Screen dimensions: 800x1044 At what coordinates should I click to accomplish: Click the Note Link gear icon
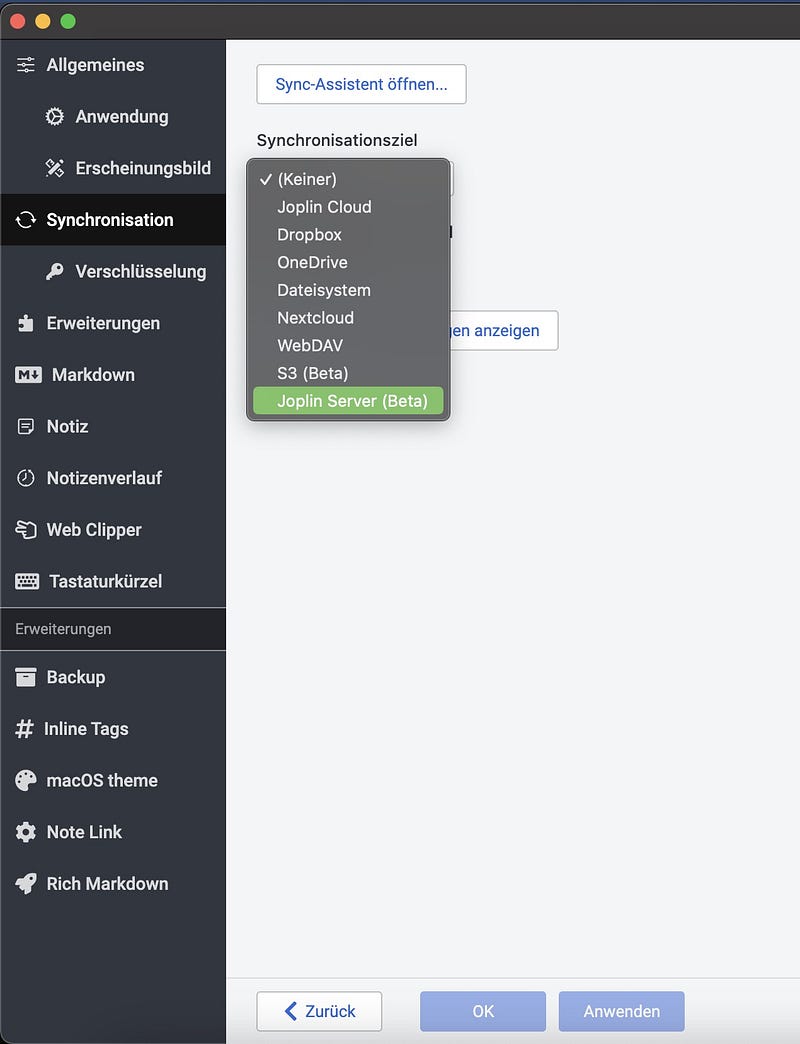25,832
